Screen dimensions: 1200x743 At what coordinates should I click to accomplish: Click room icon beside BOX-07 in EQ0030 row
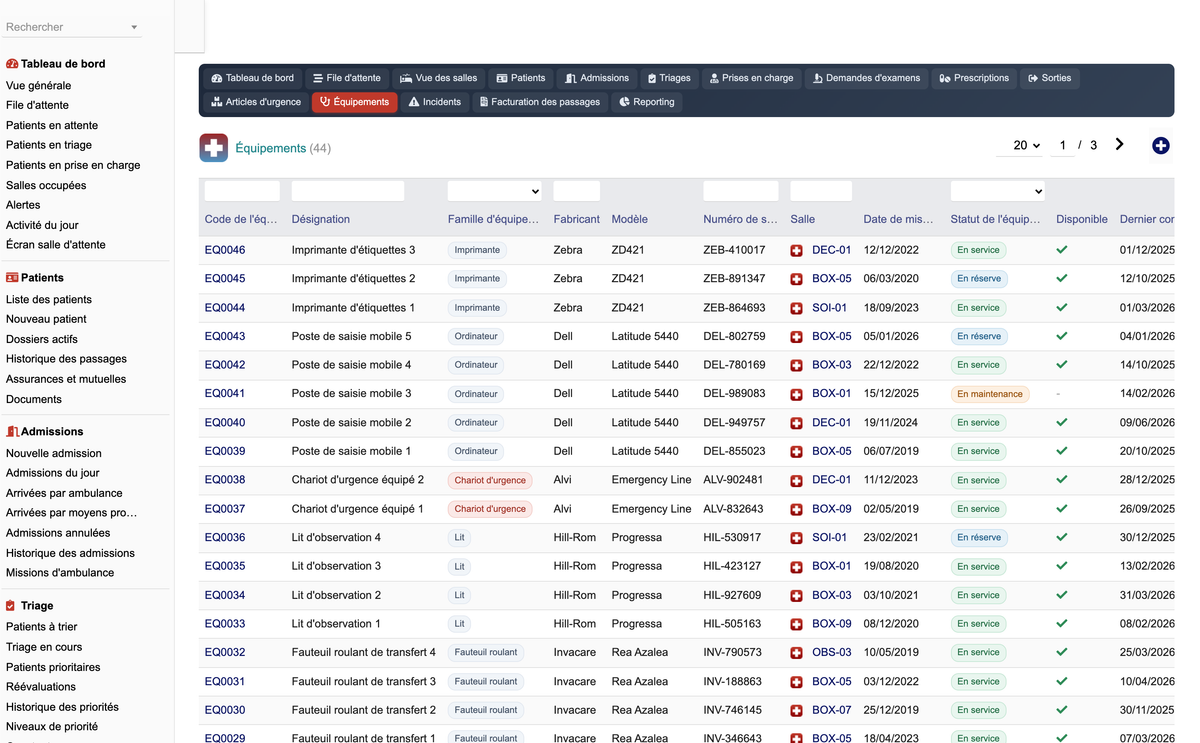click(x=796, y=710)
